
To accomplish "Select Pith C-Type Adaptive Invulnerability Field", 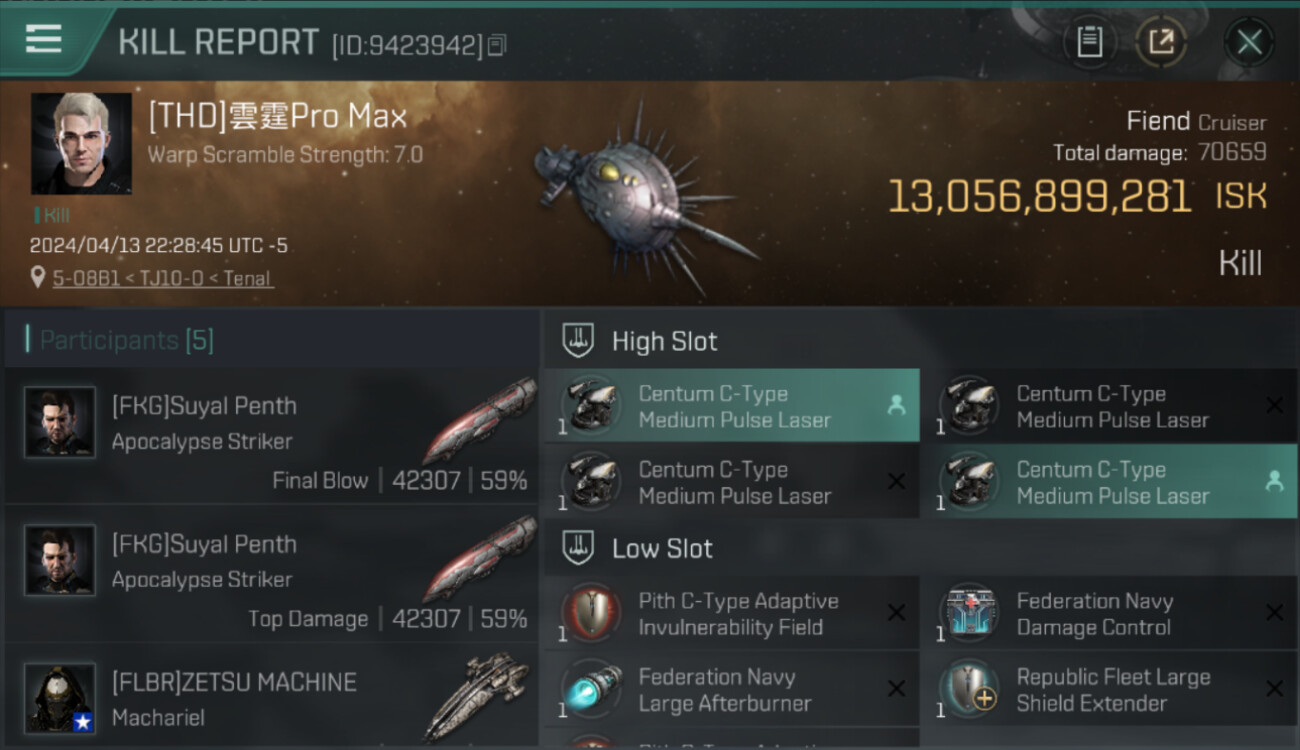I will pos(732,613).
